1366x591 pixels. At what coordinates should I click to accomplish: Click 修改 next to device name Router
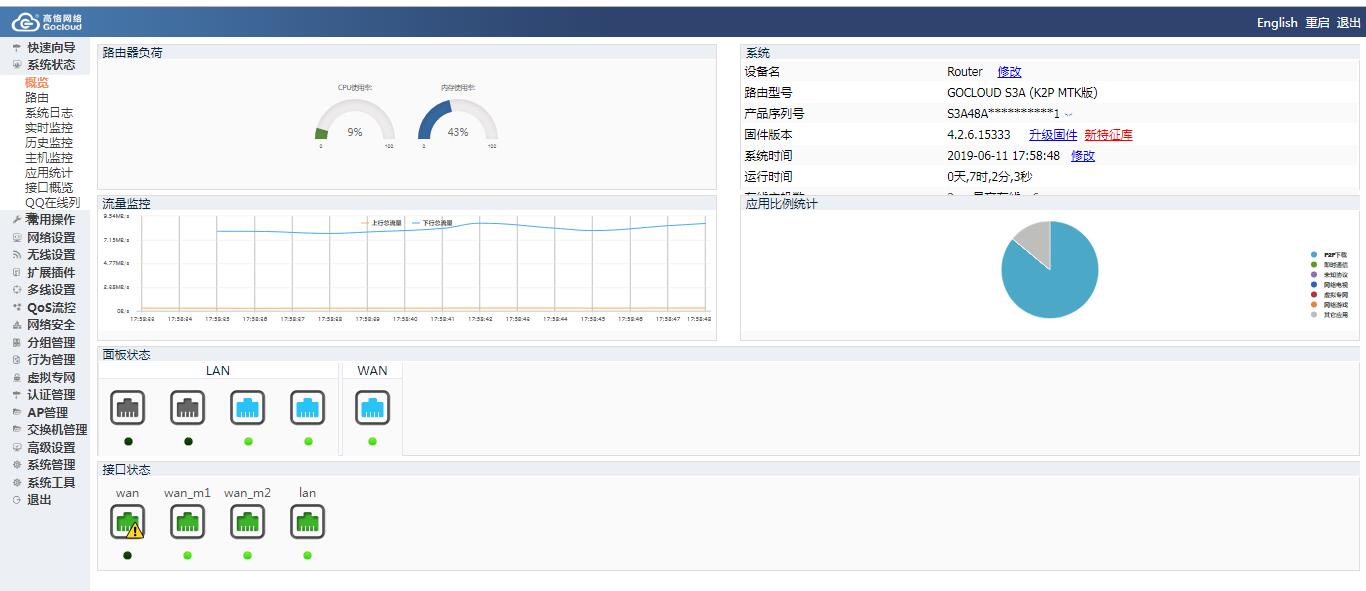pos(1010,71)
